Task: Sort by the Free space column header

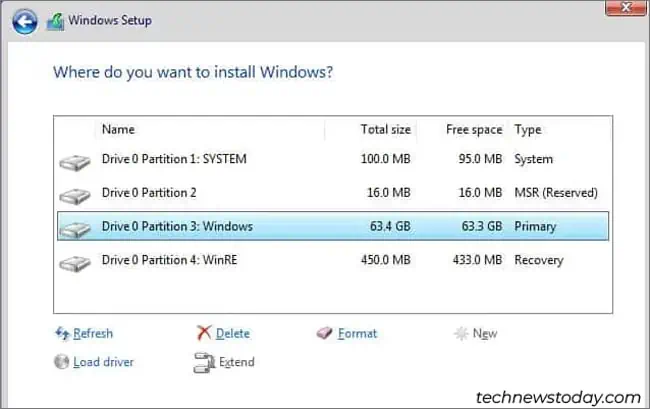Action: click(474, 129)
